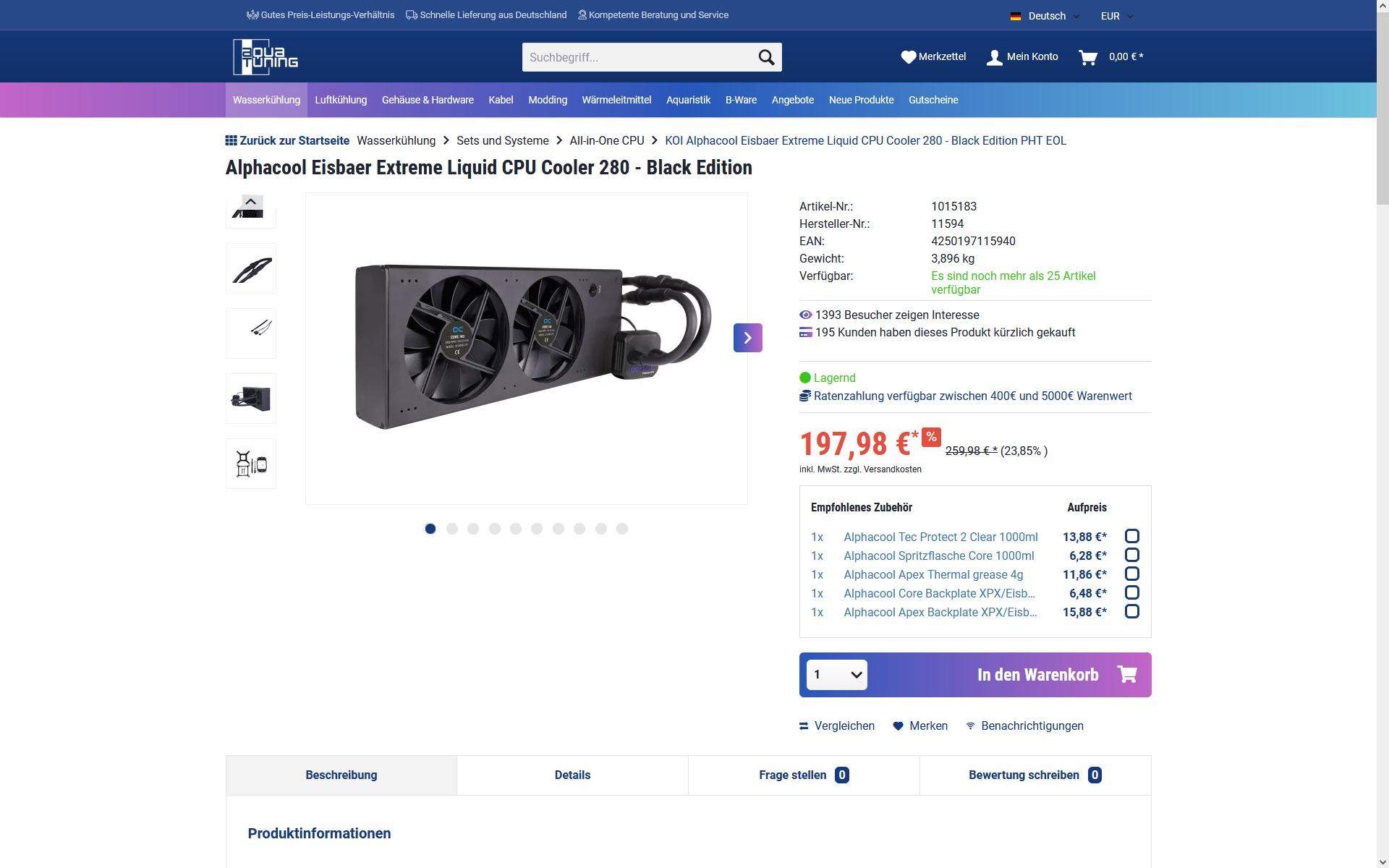Open Benachrichtigungen notifications link
The image size is (1389, 868).
pos(1025,726)
